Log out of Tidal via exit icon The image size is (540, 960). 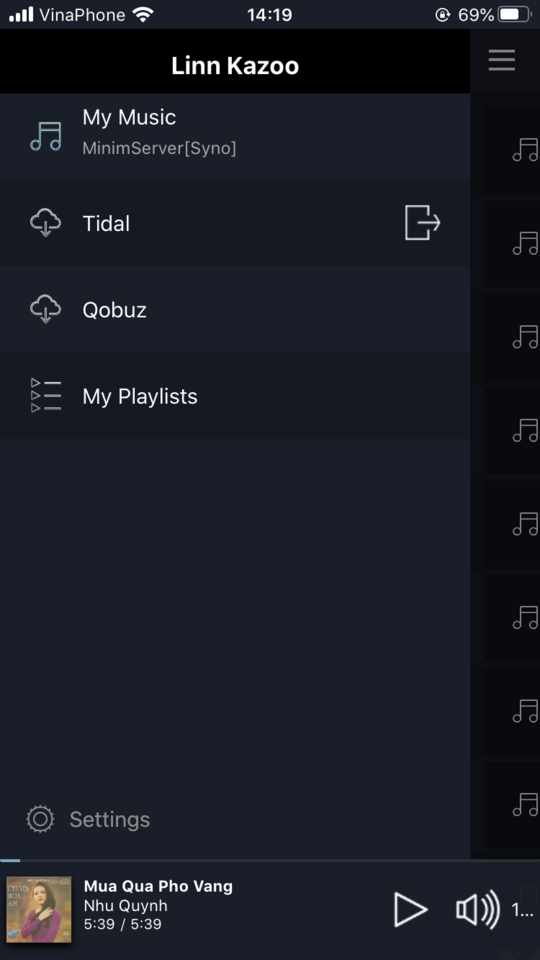click(422, 223)
